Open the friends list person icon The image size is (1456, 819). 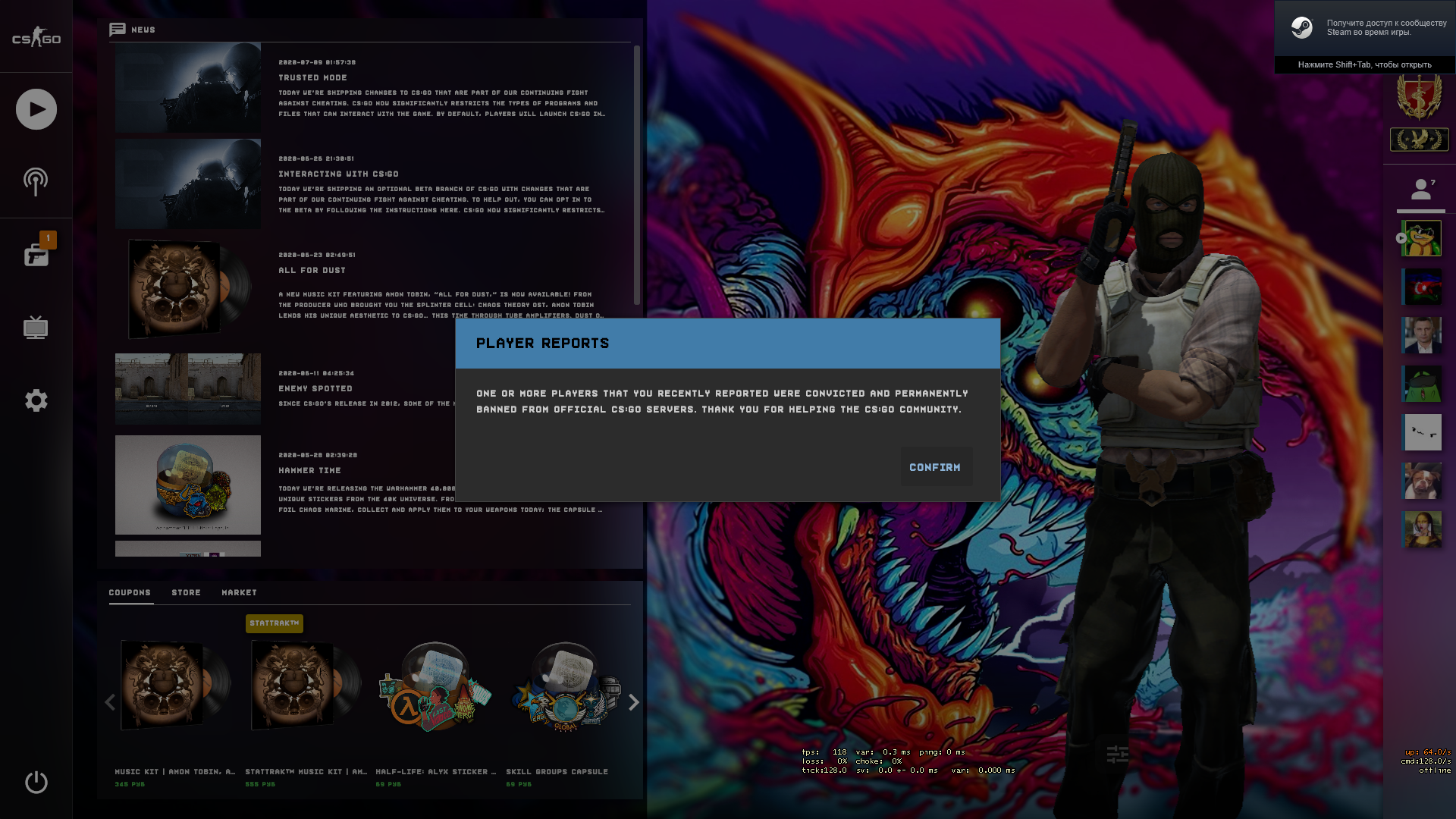pyautogui.click(x=1421, y=190)
